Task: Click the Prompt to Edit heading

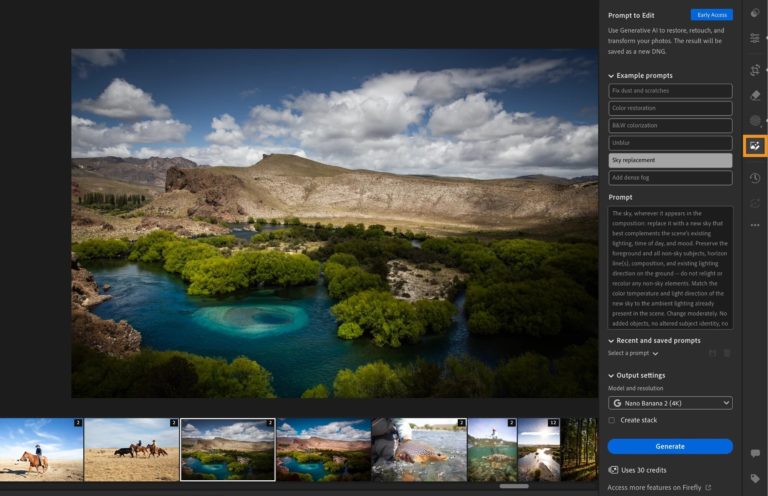Action: [x=631, y=15]
